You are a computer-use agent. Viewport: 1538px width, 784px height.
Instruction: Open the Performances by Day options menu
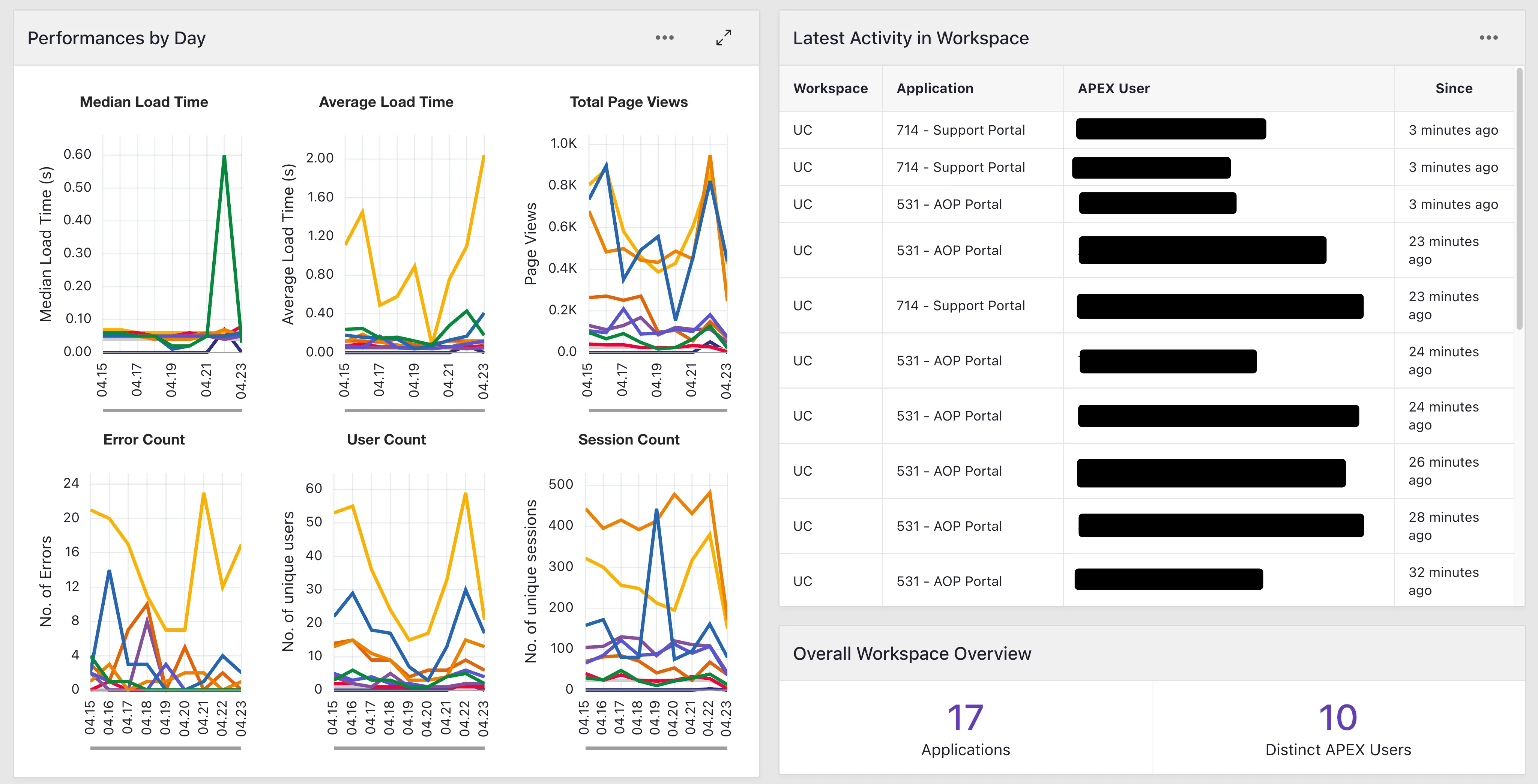[665, 38]
